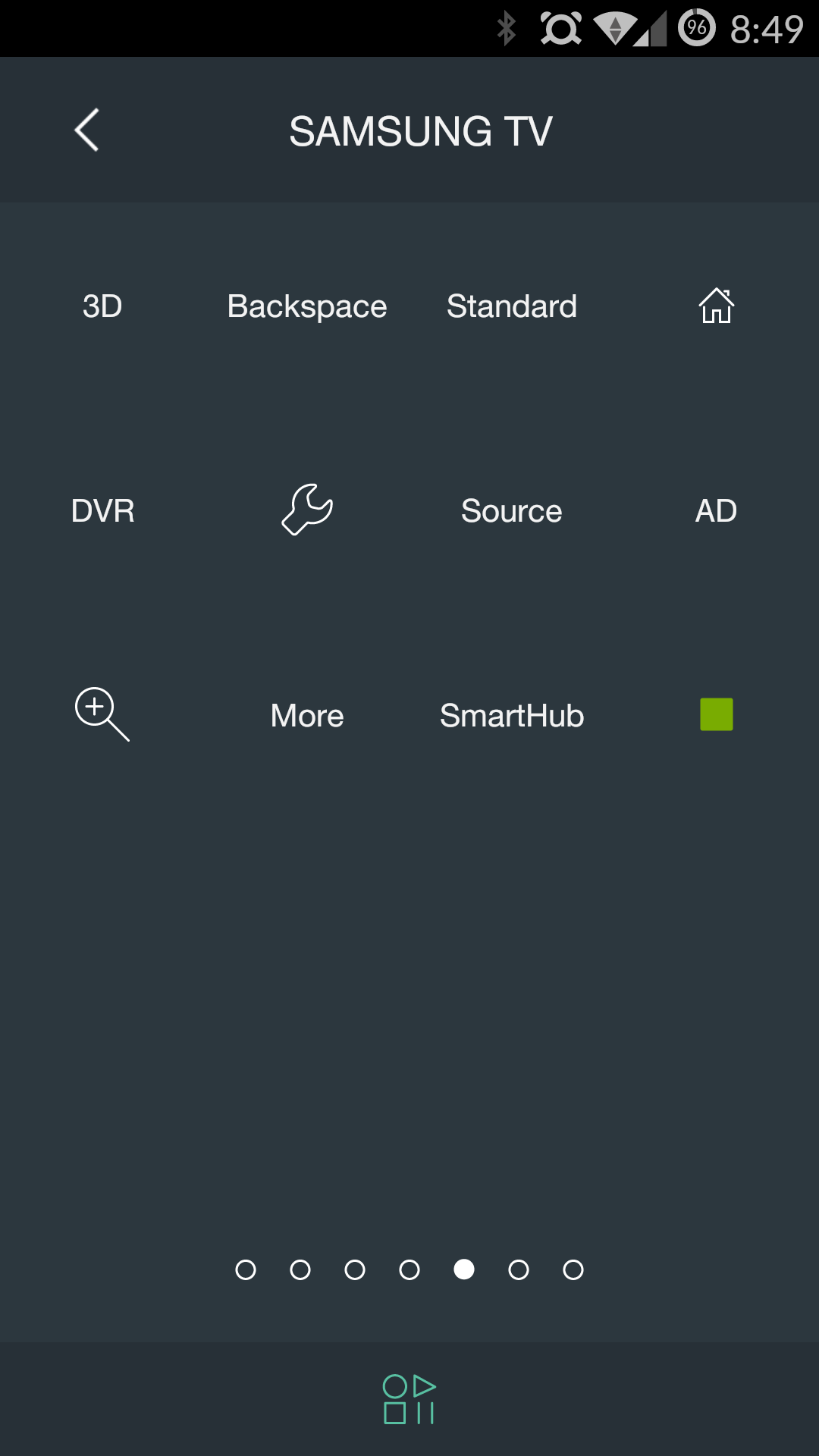Tap the battery indicator icon
The height and width of the screenshot is (1456, 819).
pos(697,28)
